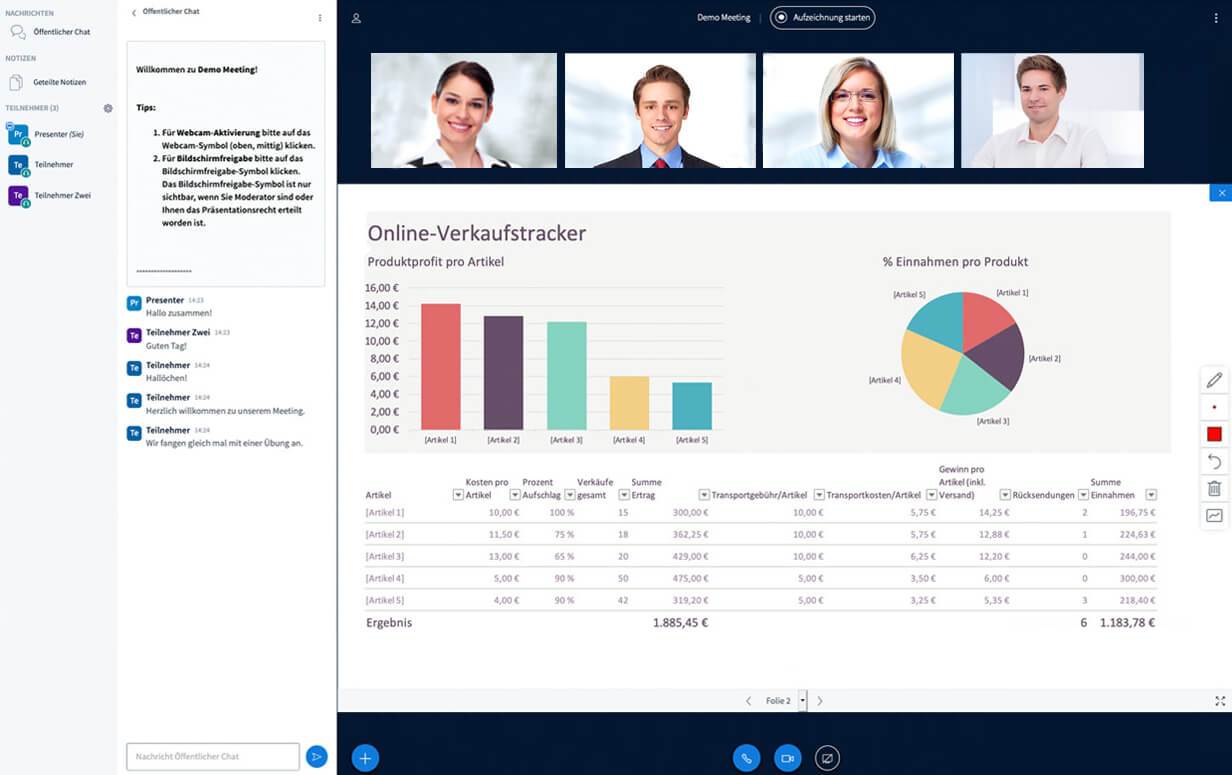Send a public chat message
1232x775 pixels.
point(317,757)
